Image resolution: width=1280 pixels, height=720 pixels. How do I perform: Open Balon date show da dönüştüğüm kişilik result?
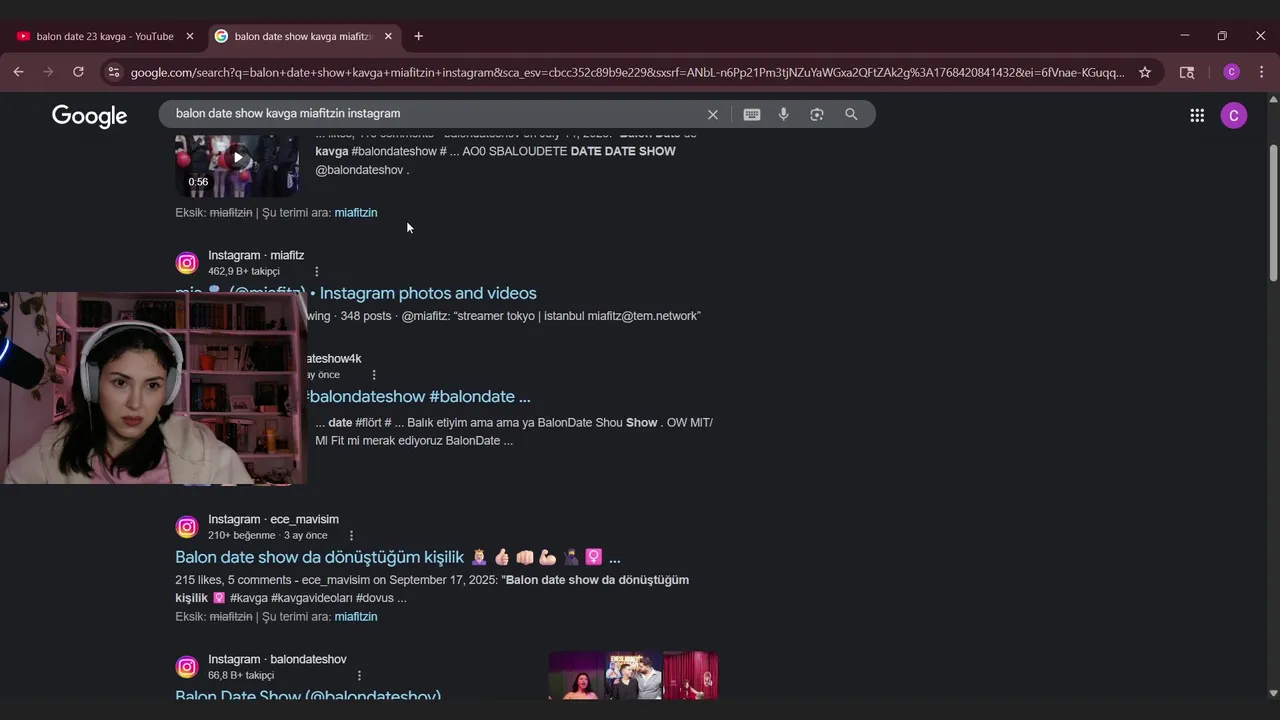pyautogui.click(x=398, y=557)
